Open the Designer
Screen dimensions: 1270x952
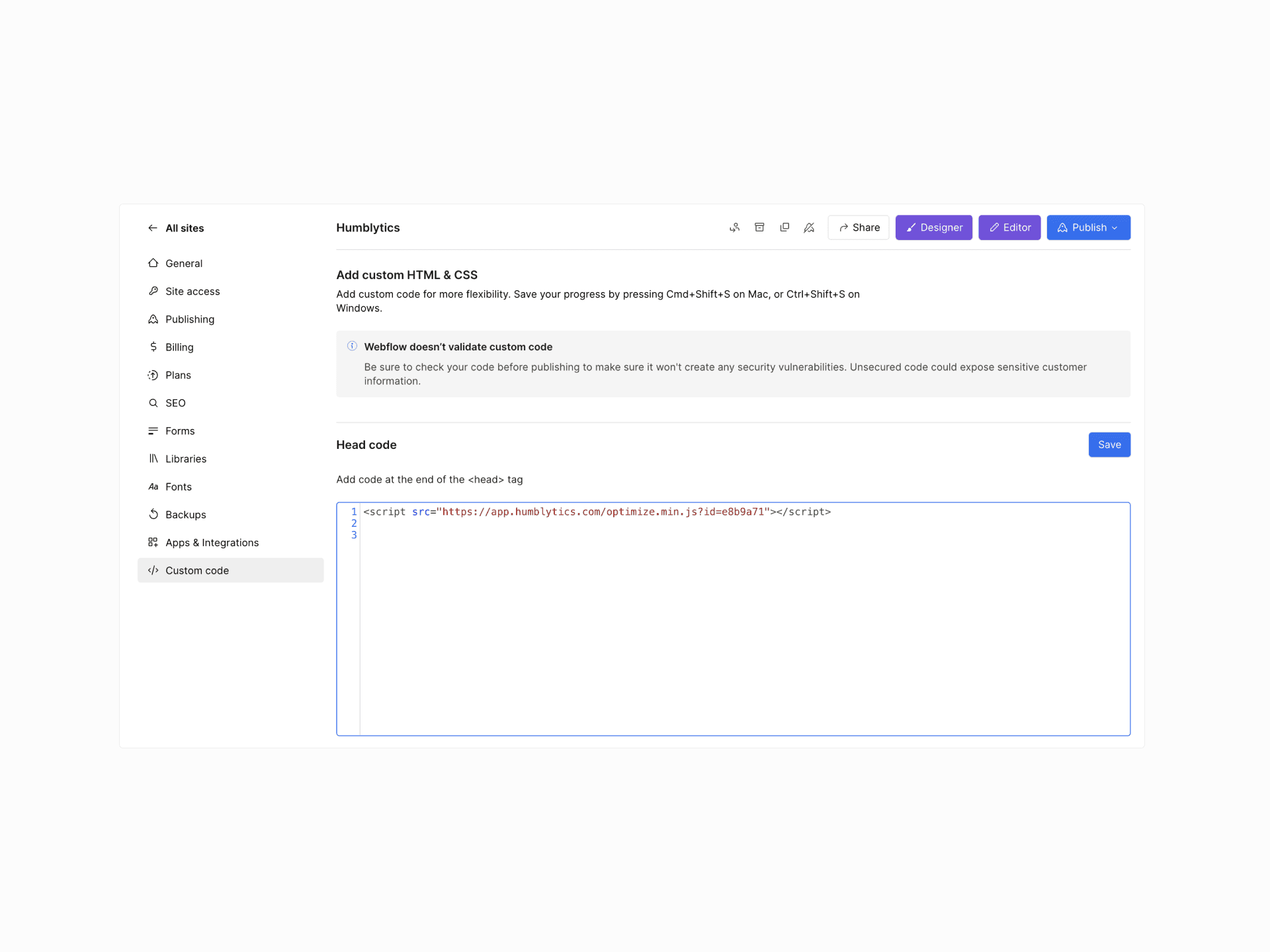click(x=934, y=227)
